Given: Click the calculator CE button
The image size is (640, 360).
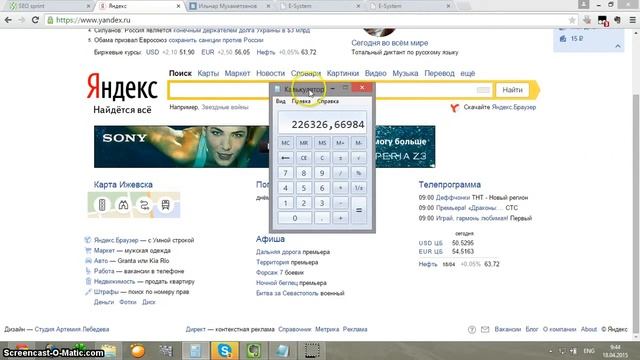Looking at the screenshot, I should coord(304,158).
